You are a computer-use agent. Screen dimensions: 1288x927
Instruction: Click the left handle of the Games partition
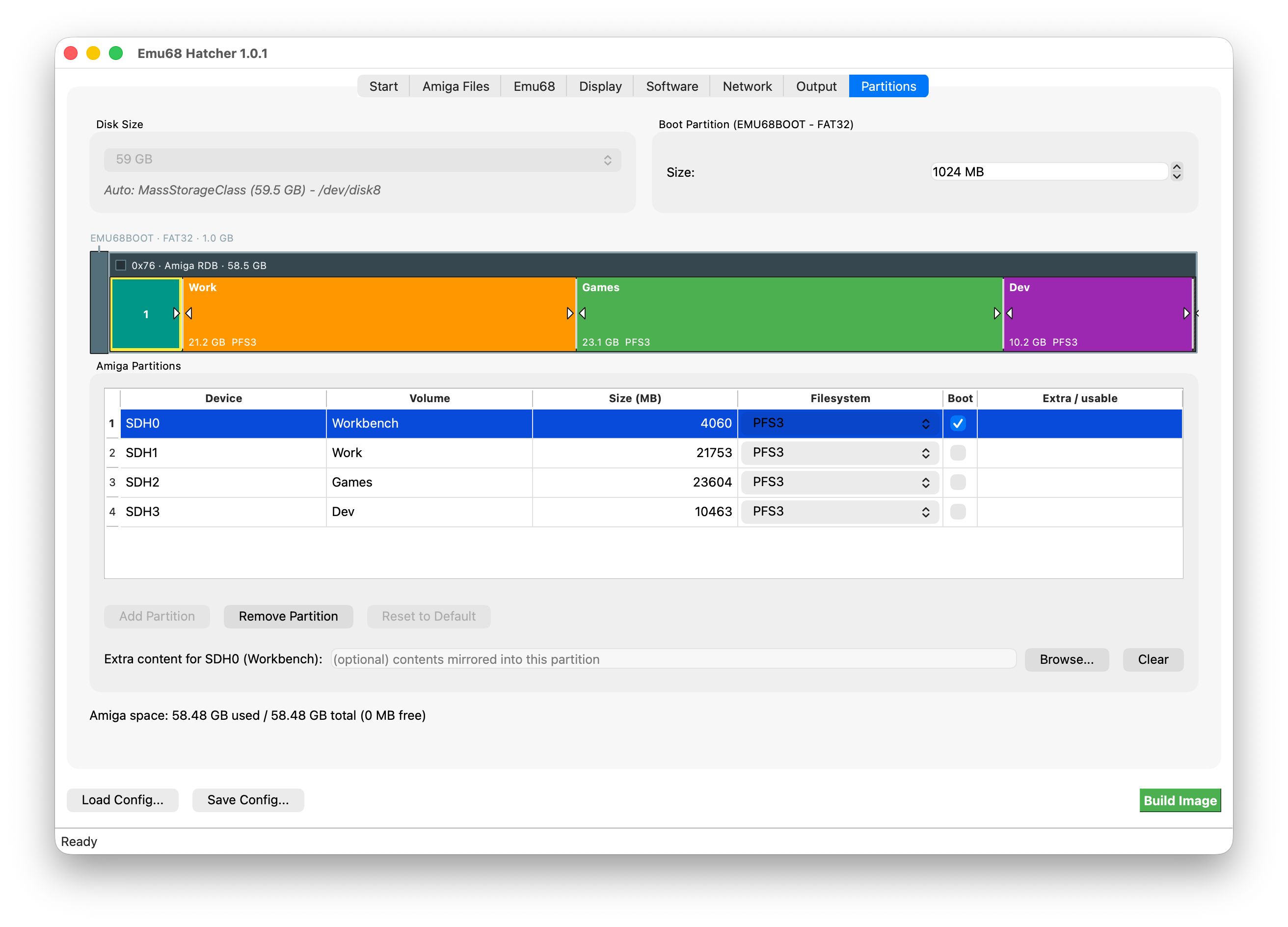[583, 314]
